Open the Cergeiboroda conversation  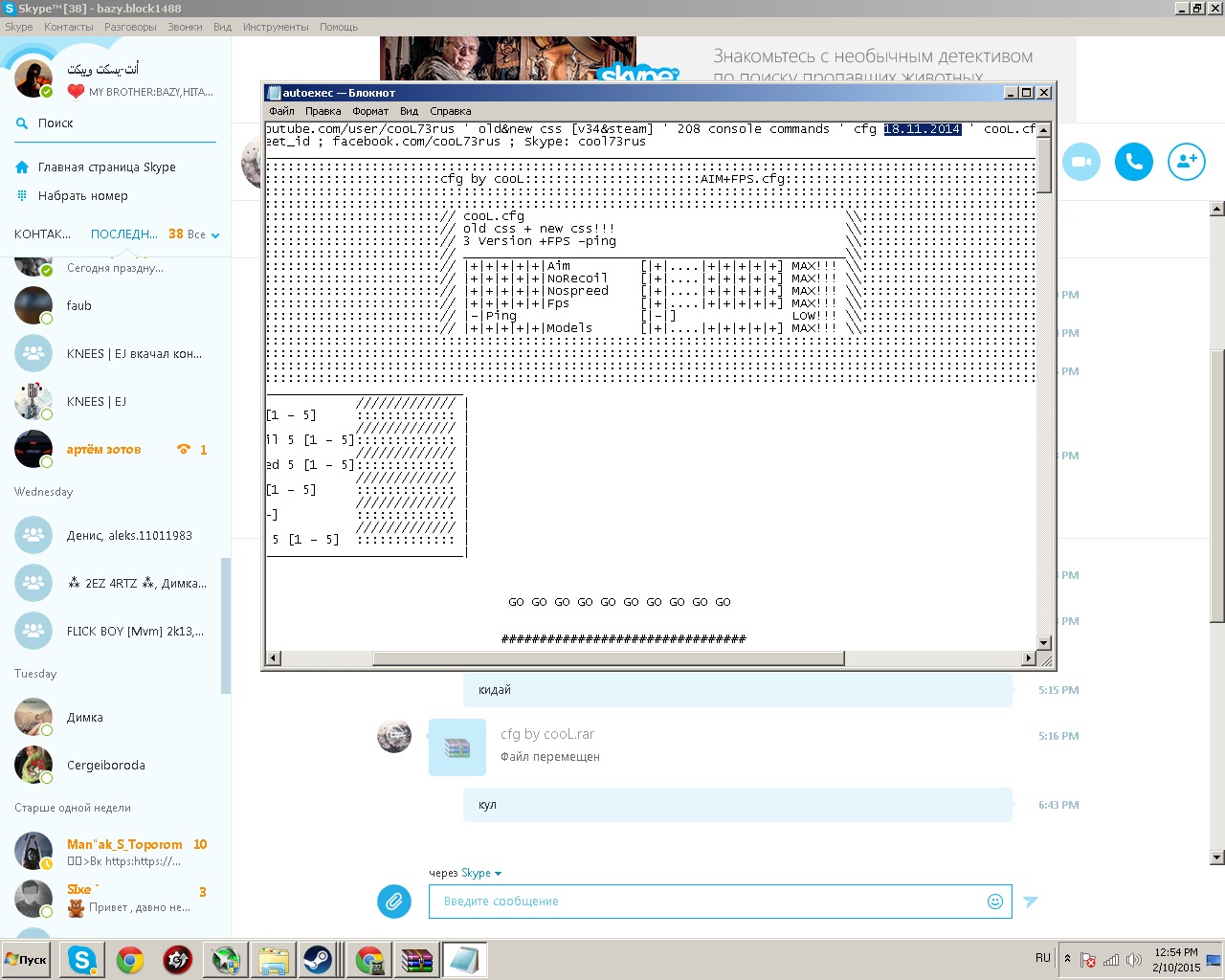point(115,765)
